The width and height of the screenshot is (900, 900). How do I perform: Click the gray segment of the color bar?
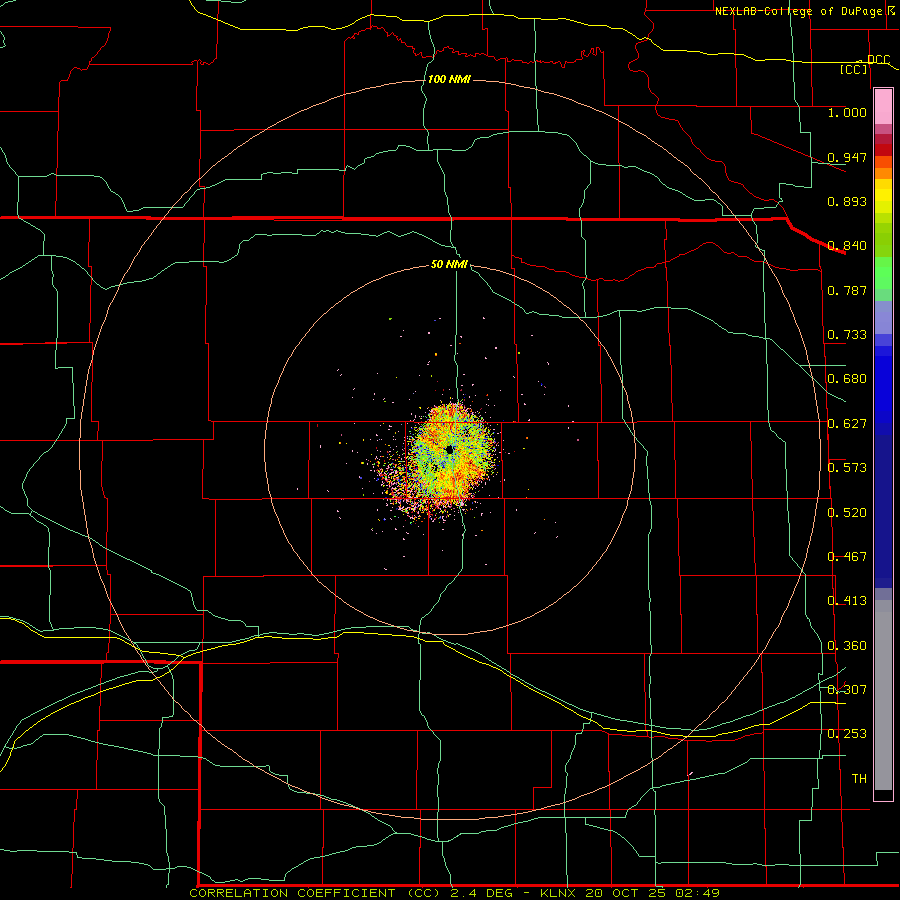pos(883,695)
